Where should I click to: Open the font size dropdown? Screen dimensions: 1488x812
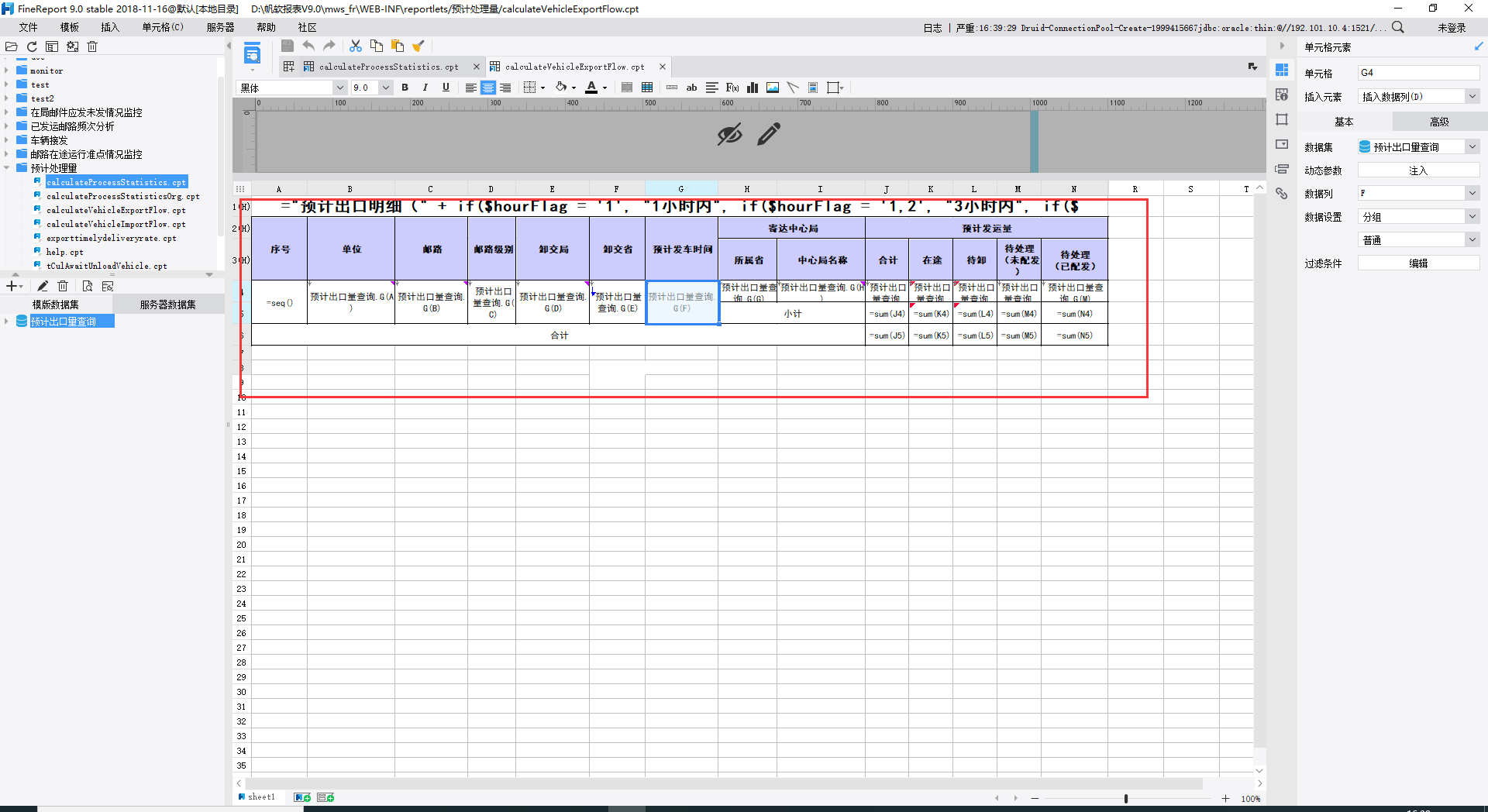(385, 88)
